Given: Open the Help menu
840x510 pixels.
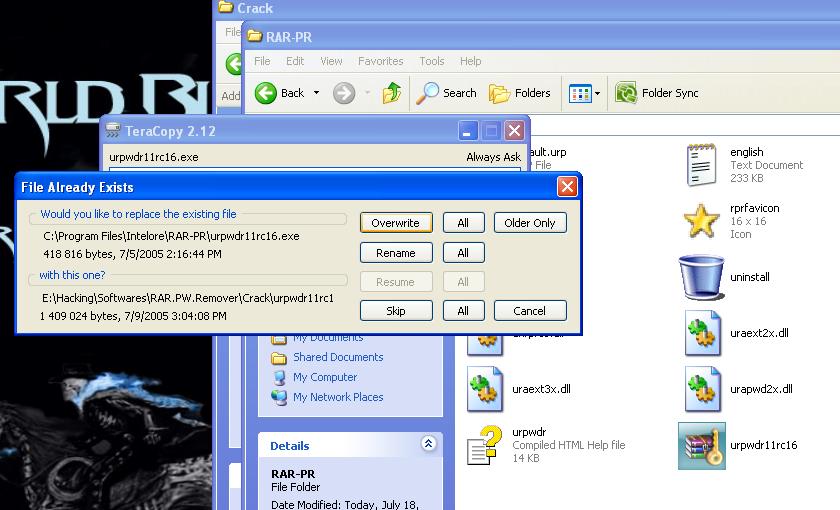Looking at the screenshot, I should [470, 61].
